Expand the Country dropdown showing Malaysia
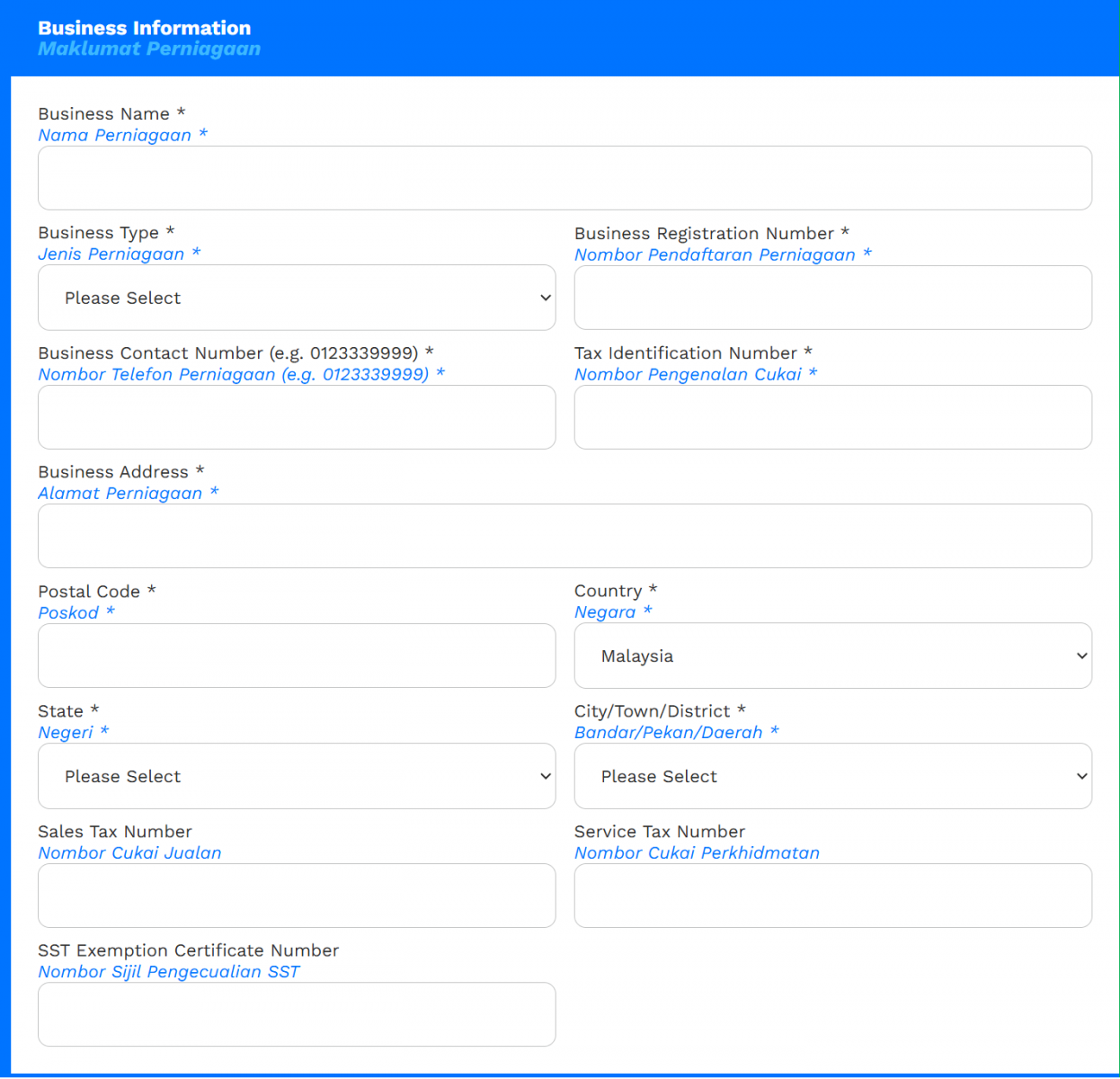Screen dimensions: 1120x1079 coord(832,655)
